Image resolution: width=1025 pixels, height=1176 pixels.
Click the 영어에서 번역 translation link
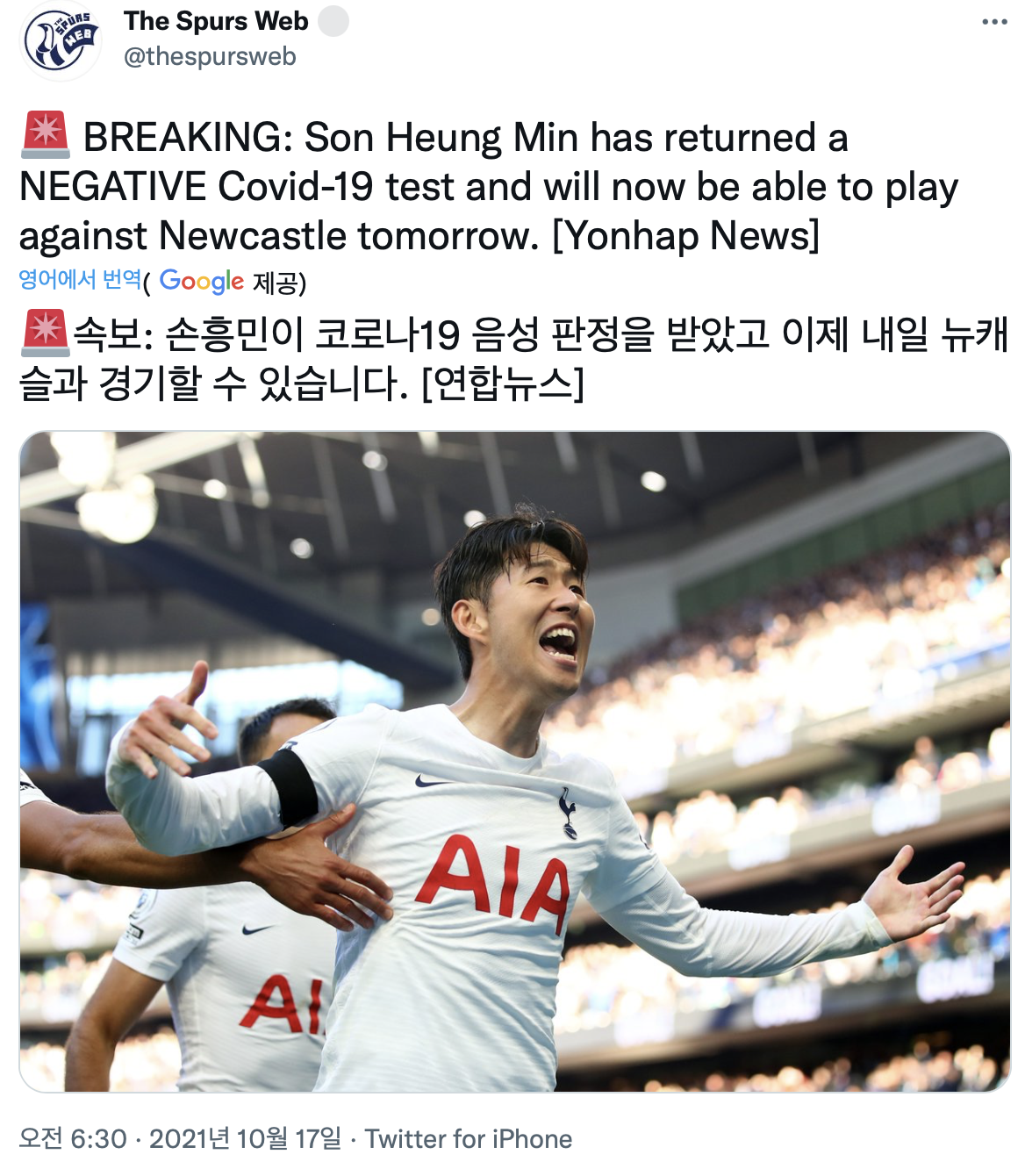click(x=80, y=280)
